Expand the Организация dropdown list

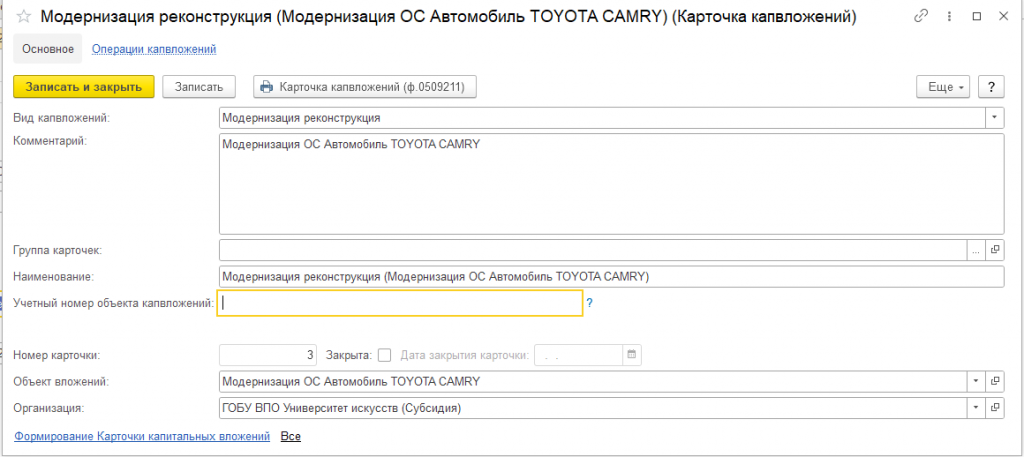pyautogui.click(x=976, y=407)
